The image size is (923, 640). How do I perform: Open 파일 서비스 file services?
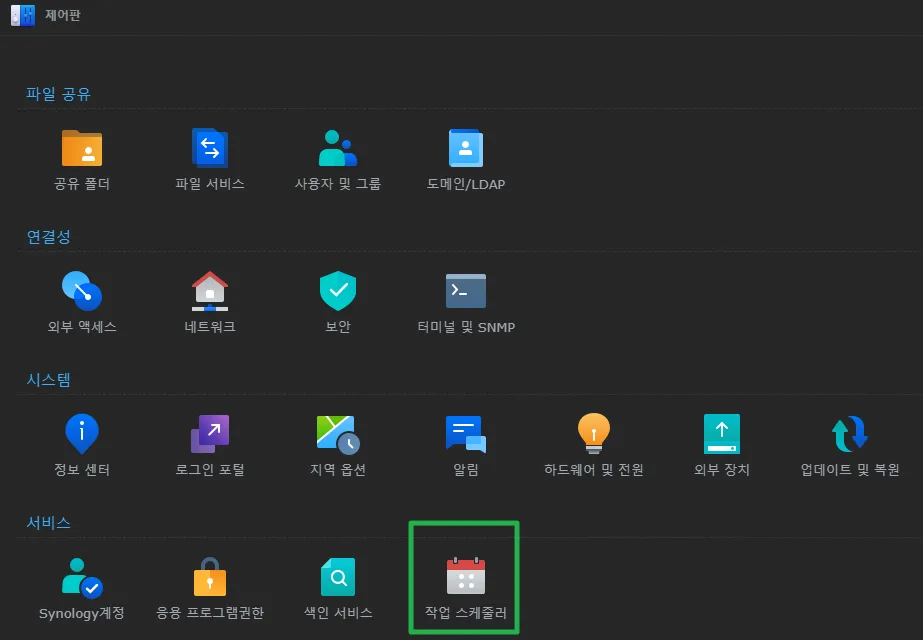[x=210, y=148]
